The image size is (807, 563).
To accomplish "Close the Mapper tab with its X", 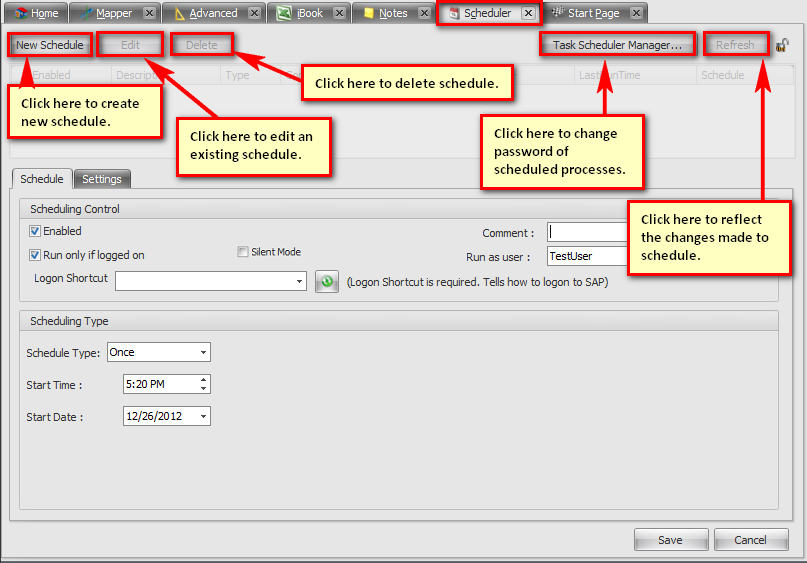I will click(149, 13).
